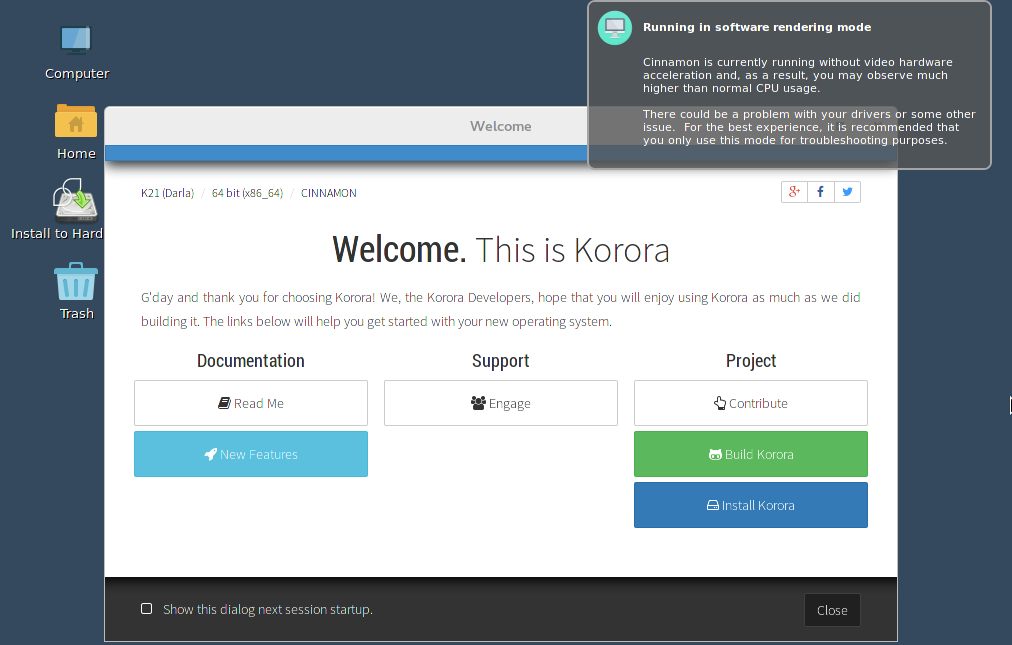View the New Features page
Screen dimensions: 1012x645
pos(251,454)
